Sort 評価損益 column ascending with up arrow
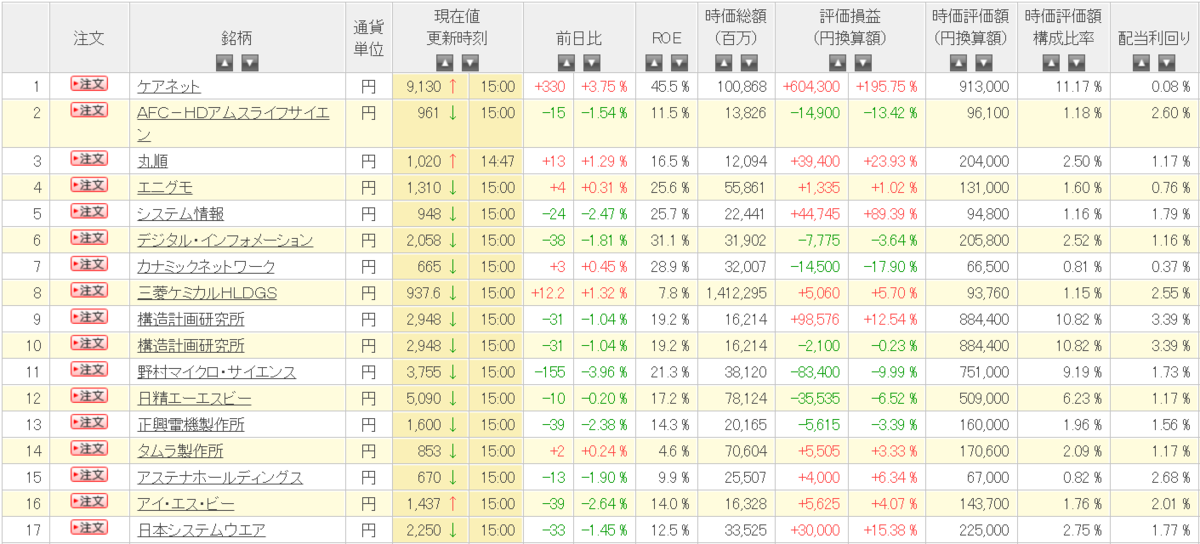This screenshot has width=1200, height=544. point(840,62)
